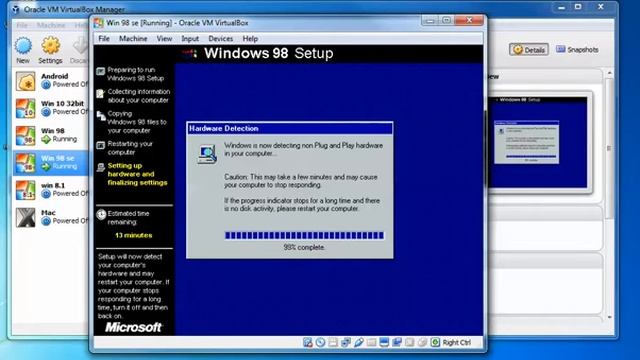This screenshot has height=360, width=640.
Task: Click the display monitor icon in status bar
Action: (384, 342)
